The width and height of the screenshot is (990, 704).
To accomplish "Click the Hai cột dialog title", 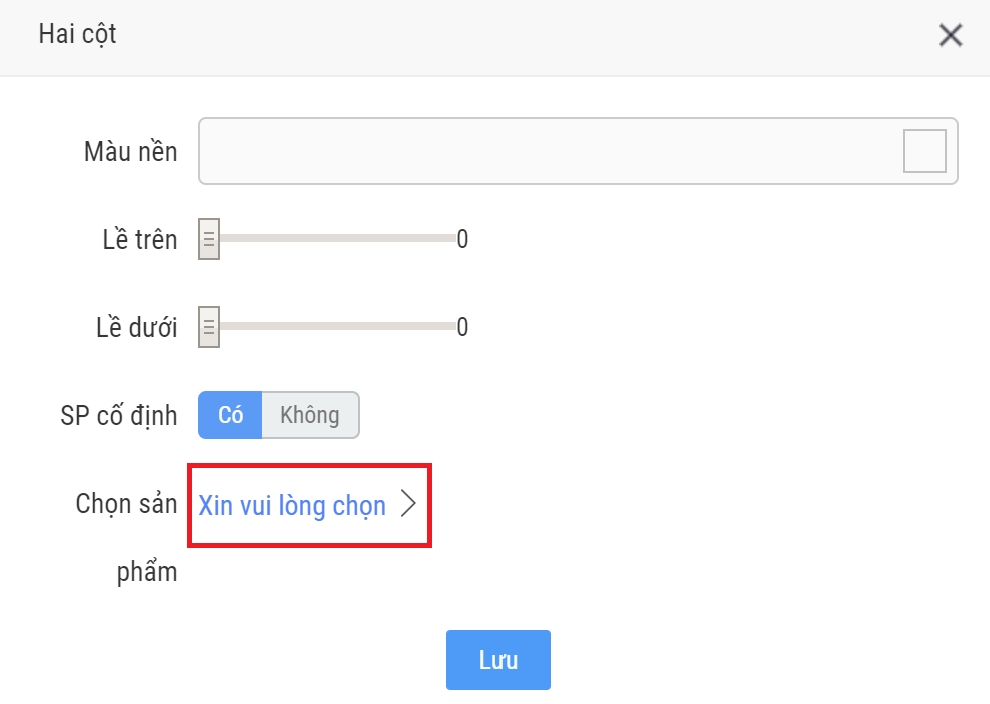I will coord(77,34).
